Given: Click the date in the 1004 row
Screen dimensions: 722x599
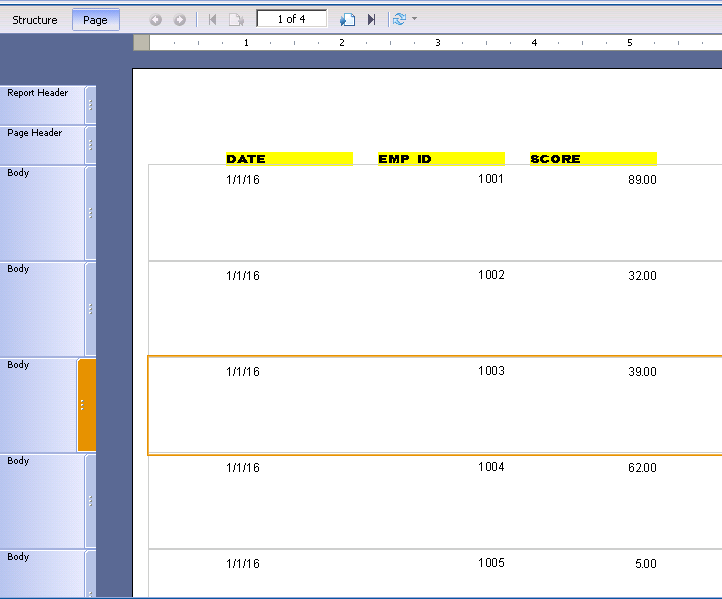Looking at the screenshot, I should (243, 468).
